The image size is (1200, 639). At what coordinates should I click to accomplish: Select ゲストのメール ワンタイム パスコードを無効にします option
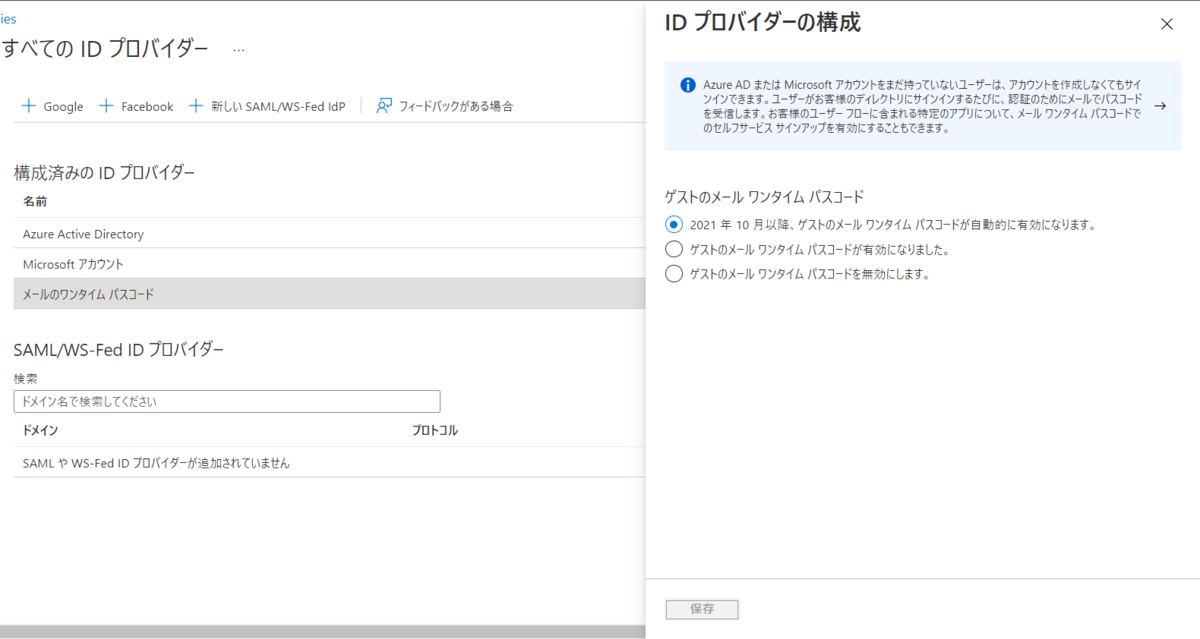click(674, 273)
